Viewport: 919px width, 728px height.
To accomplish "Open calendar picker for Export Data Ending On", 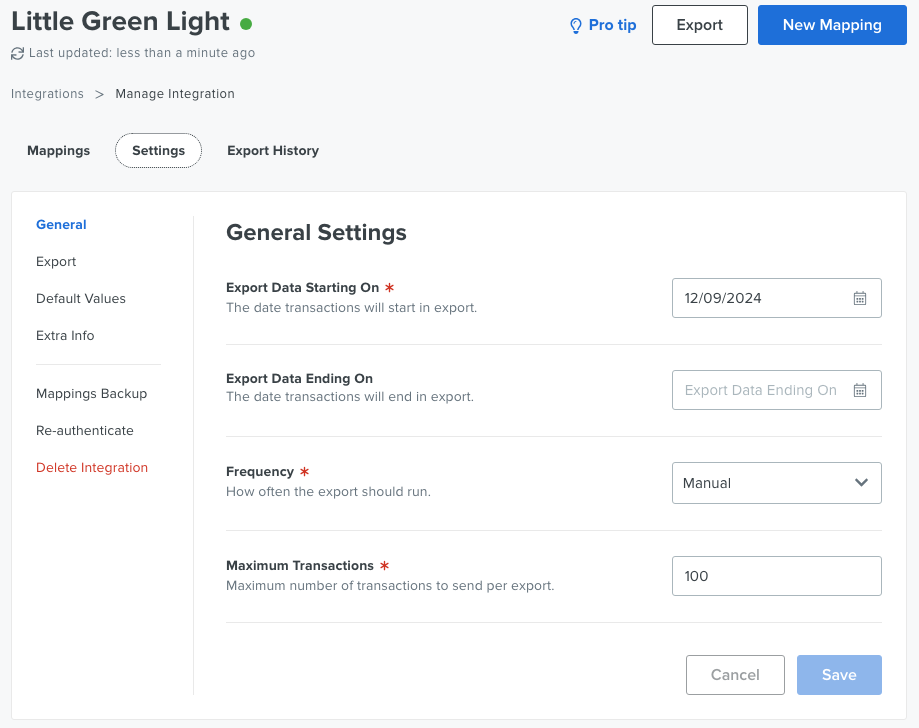I will (x=859, y=390).
